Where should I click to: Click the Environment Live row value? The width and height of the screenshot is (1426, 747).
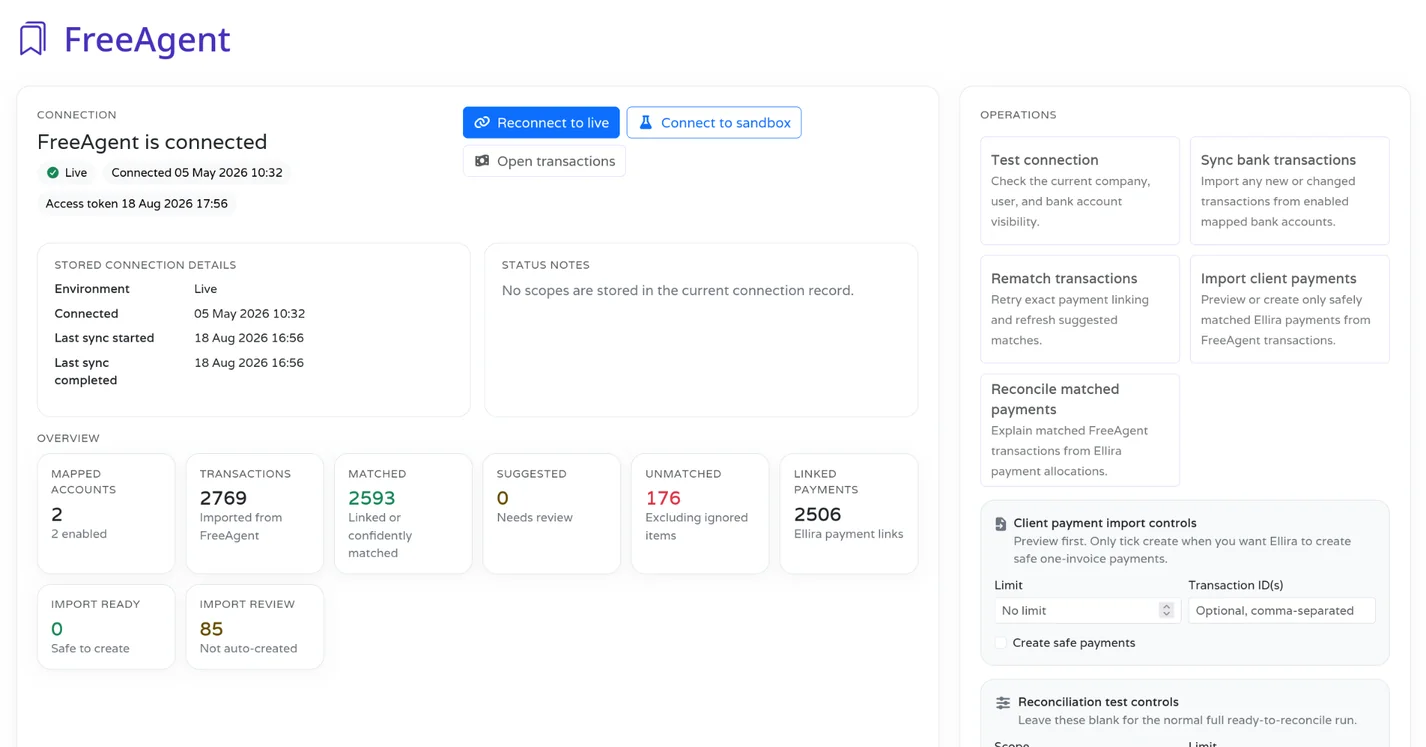click(x=206, y=289)
